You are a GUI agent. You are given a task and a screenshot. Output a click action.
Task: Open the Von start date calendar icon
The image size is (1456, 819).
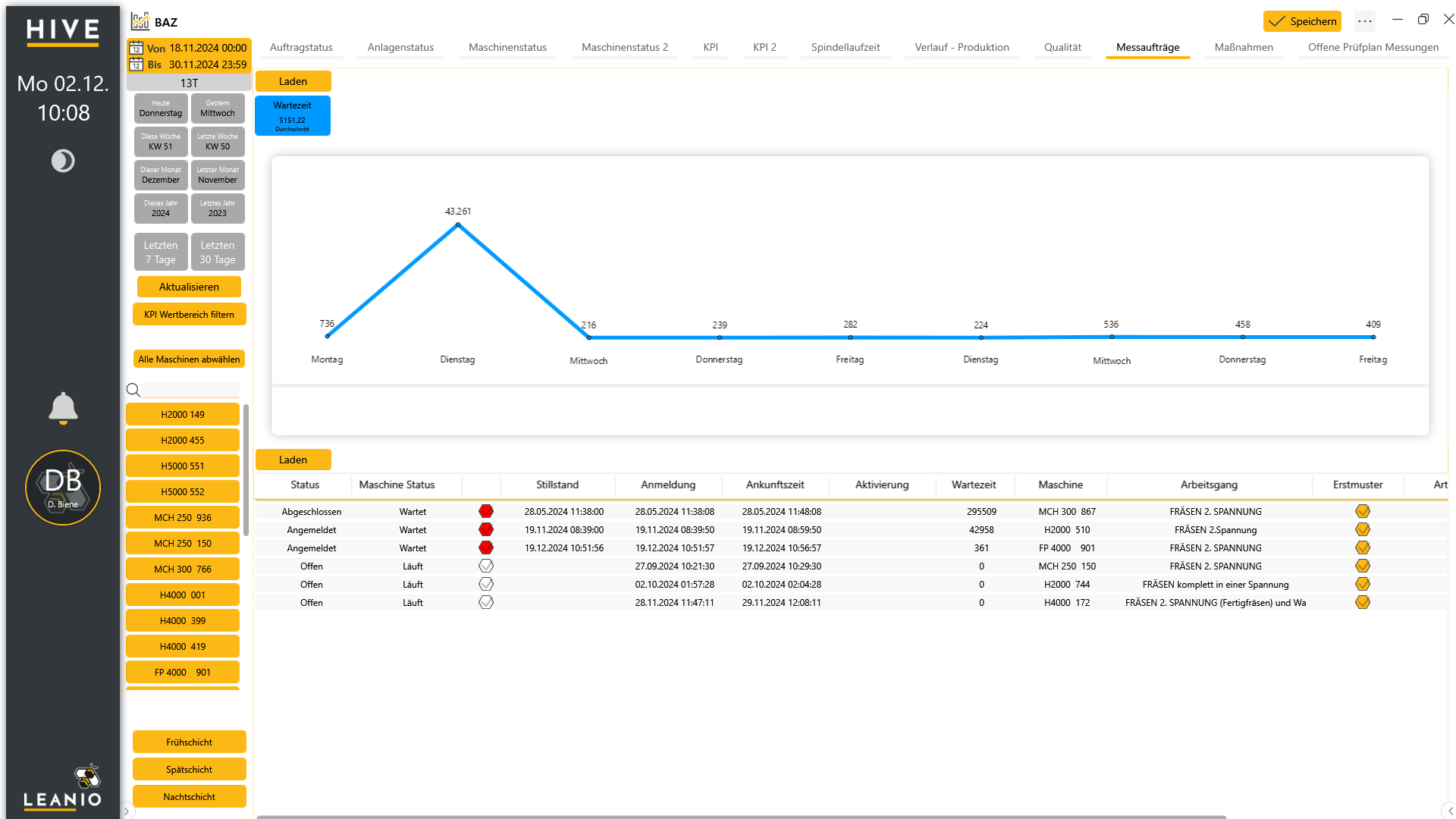[x=136, y=48]
